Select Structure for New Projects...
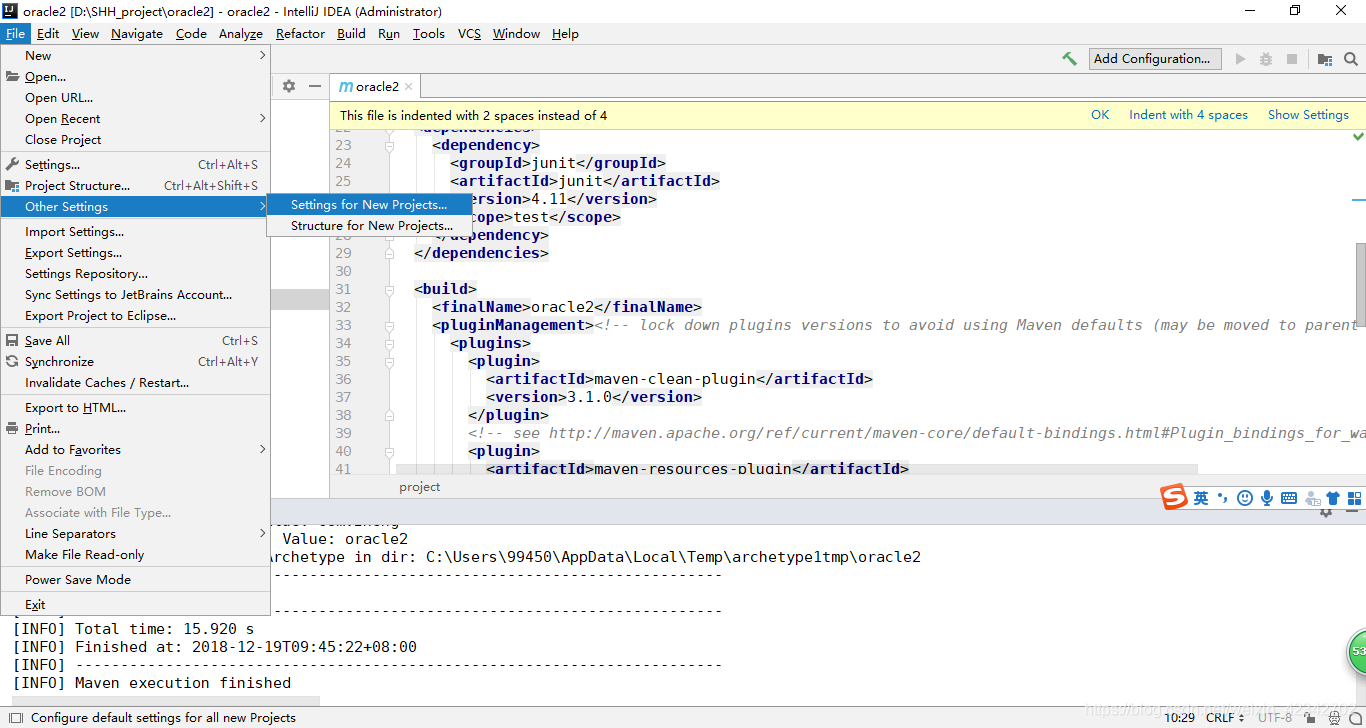Viewport: 1366px width, 728px height. tap(369, 226)
